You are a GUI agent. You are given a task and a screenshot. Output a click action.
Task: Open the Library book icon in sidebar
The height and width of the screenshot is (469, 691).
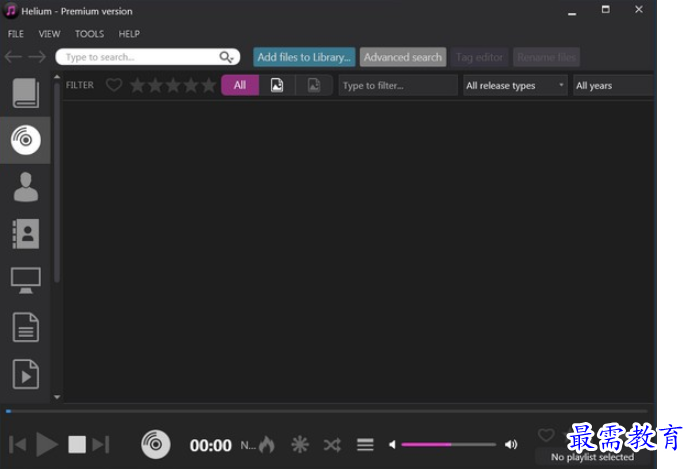26,93
